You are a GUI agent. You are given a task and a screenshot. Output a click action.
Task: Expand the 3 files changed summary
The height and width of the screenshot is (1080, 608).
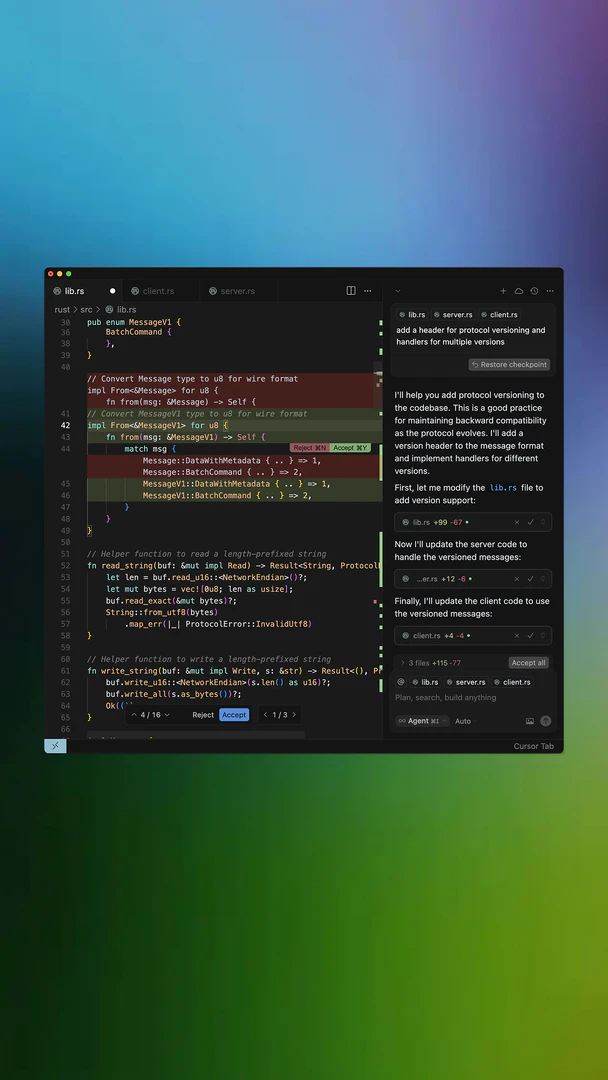click(402, 663)
